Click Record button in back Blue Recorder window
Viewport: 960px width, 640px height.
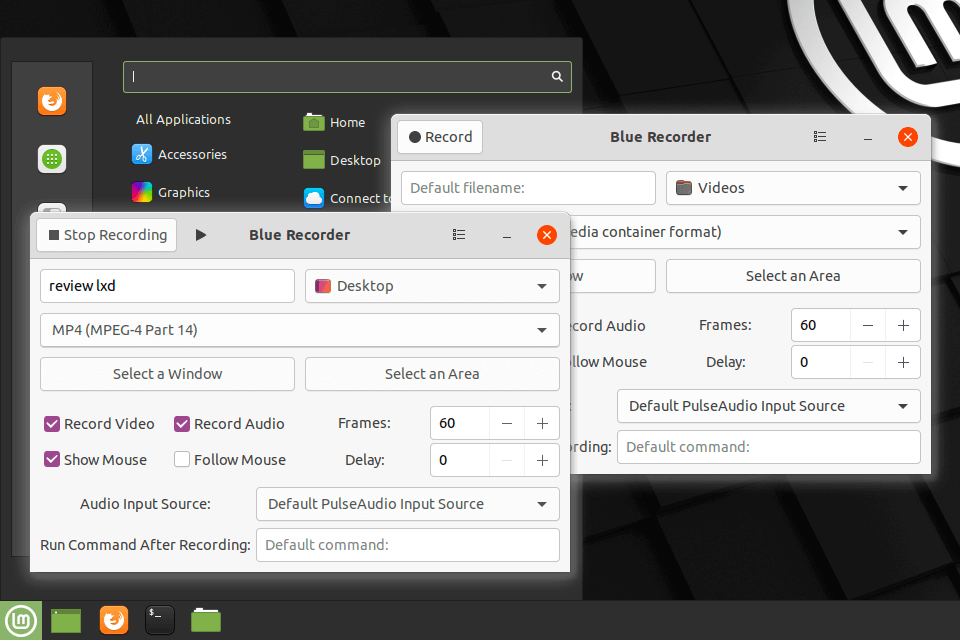(440, 137)
